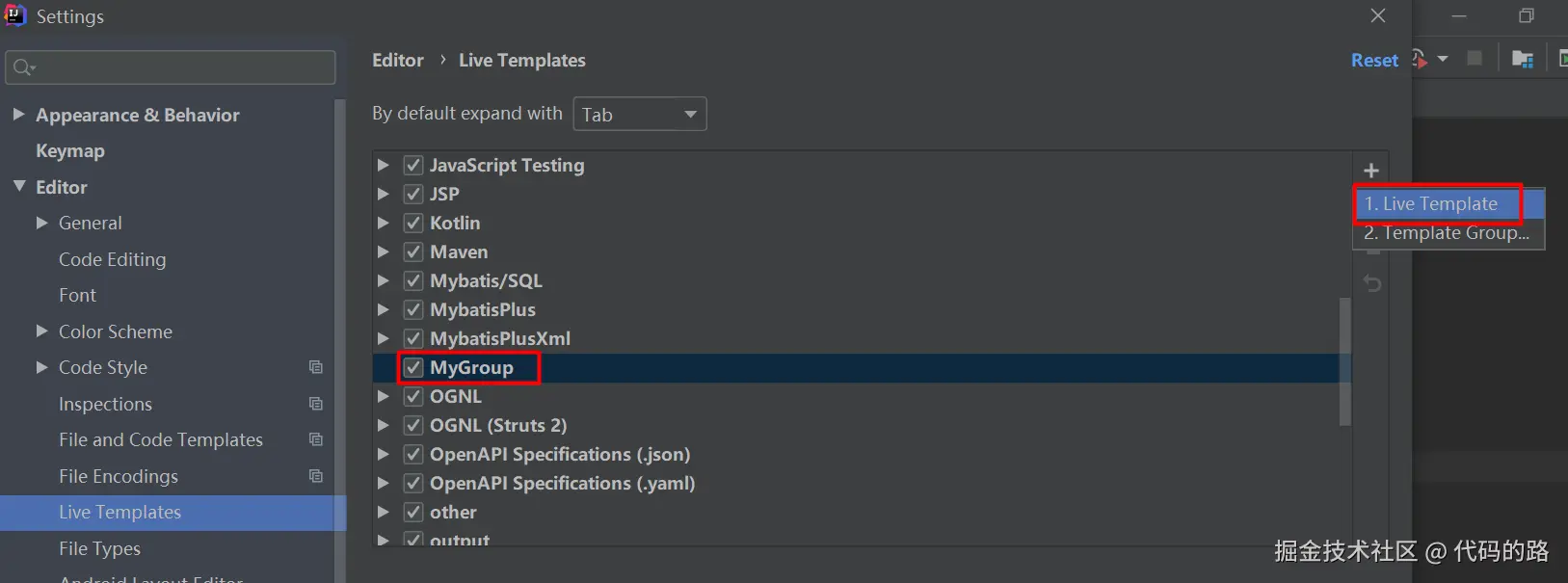Click the blue Reset link
Viewport: 1568px width, 583px height.
(x=1374, y=61)
